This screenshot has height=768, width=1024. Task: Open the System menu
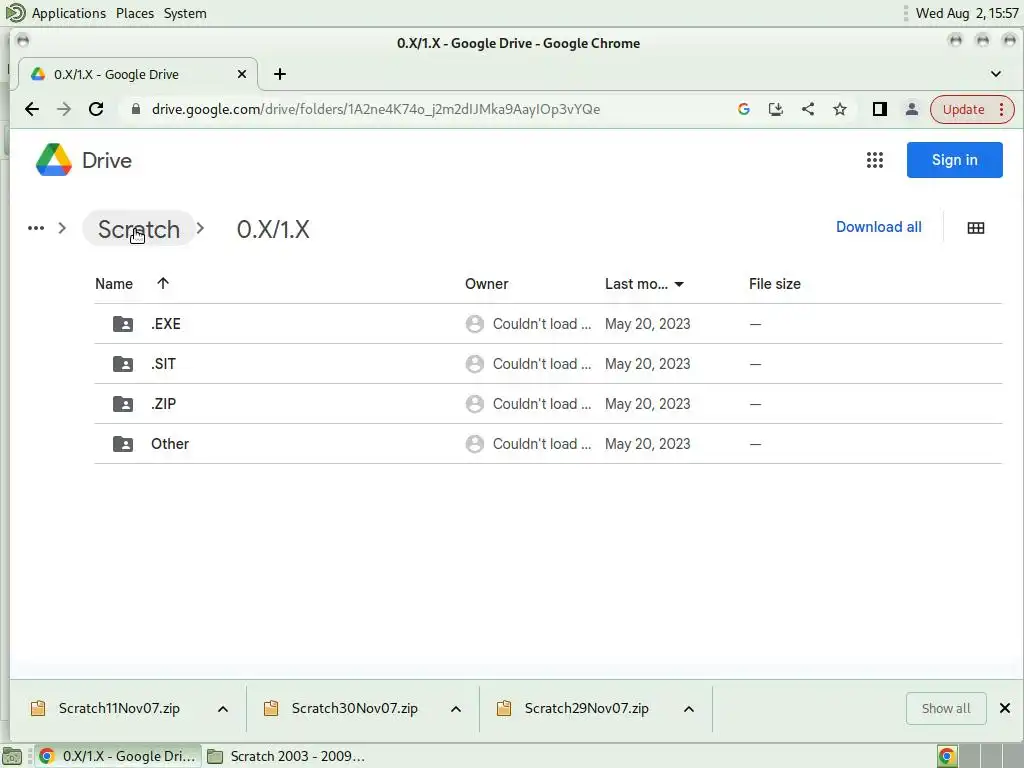click(185, 13)
